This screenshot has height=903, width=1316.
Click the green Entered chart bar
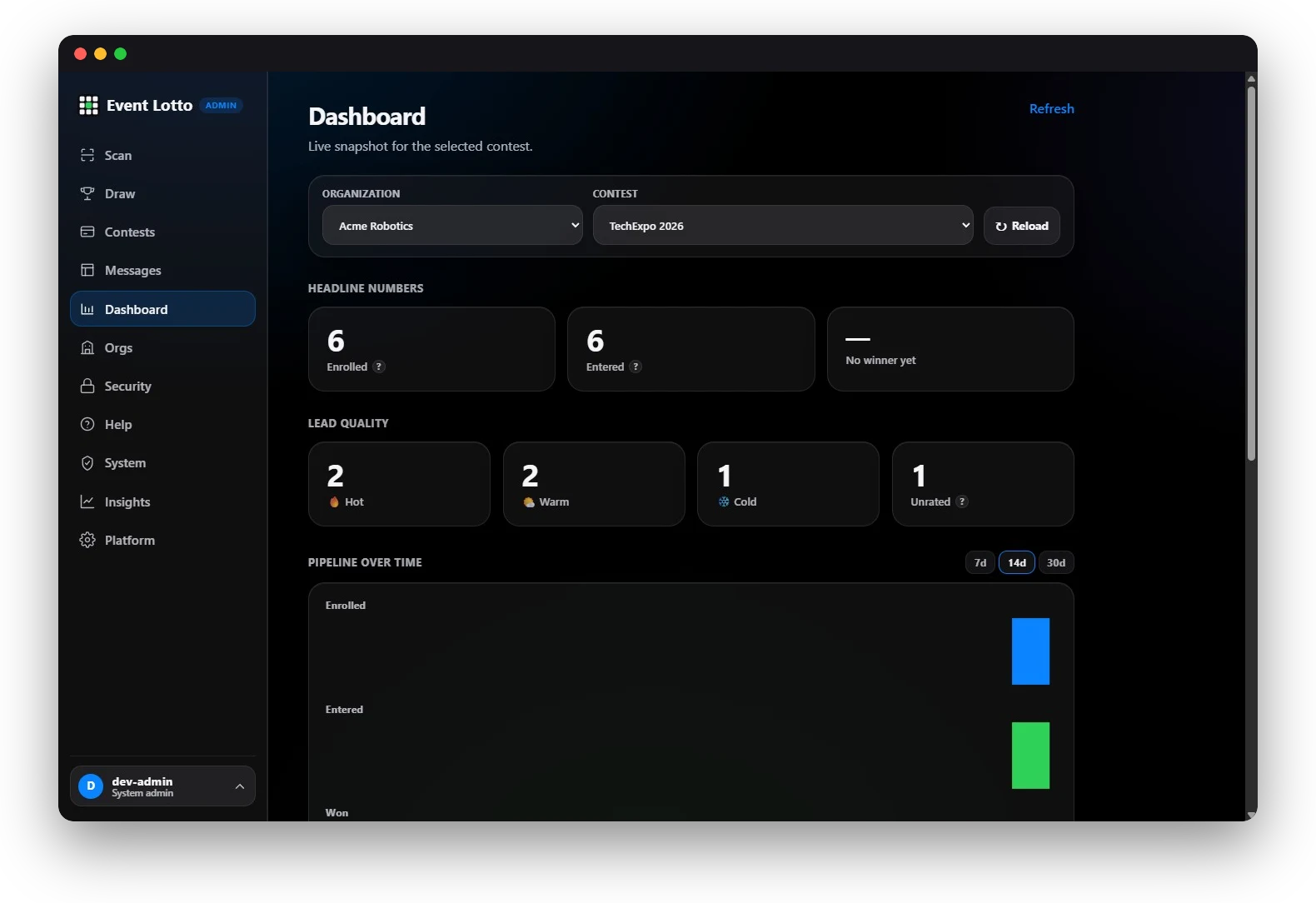[x=1030, y=756]
